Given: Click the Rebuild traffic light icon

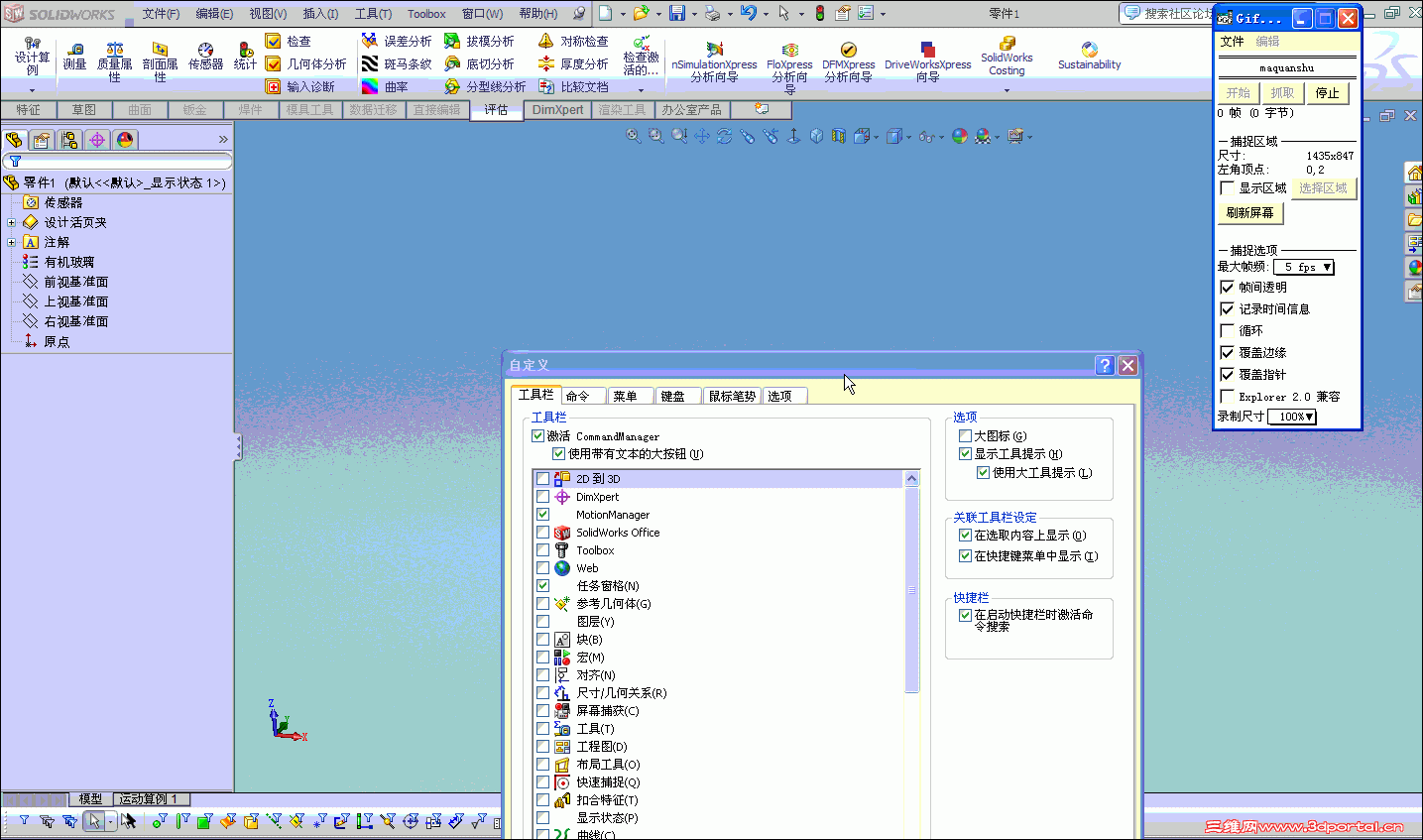Looking at the screenshot, I should click(x=820, y=13).
